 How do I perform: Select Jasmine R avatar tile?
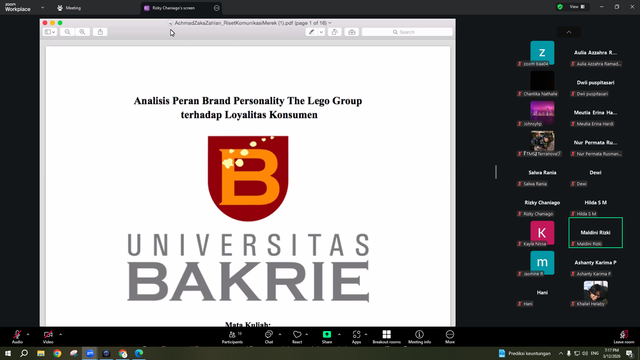[x=542, y=263]
